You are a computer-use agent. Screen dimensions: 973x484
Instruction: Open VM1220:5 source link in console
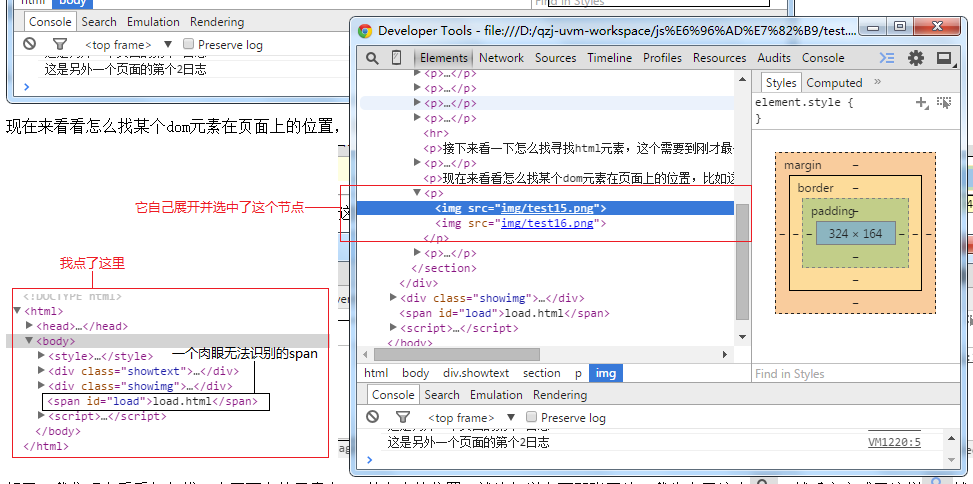tap(894, 442)
